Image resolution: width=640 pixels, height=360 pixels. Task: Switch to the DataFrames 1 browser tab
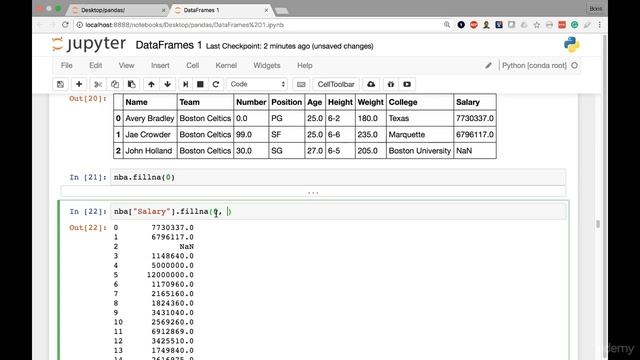coord(220,10)
